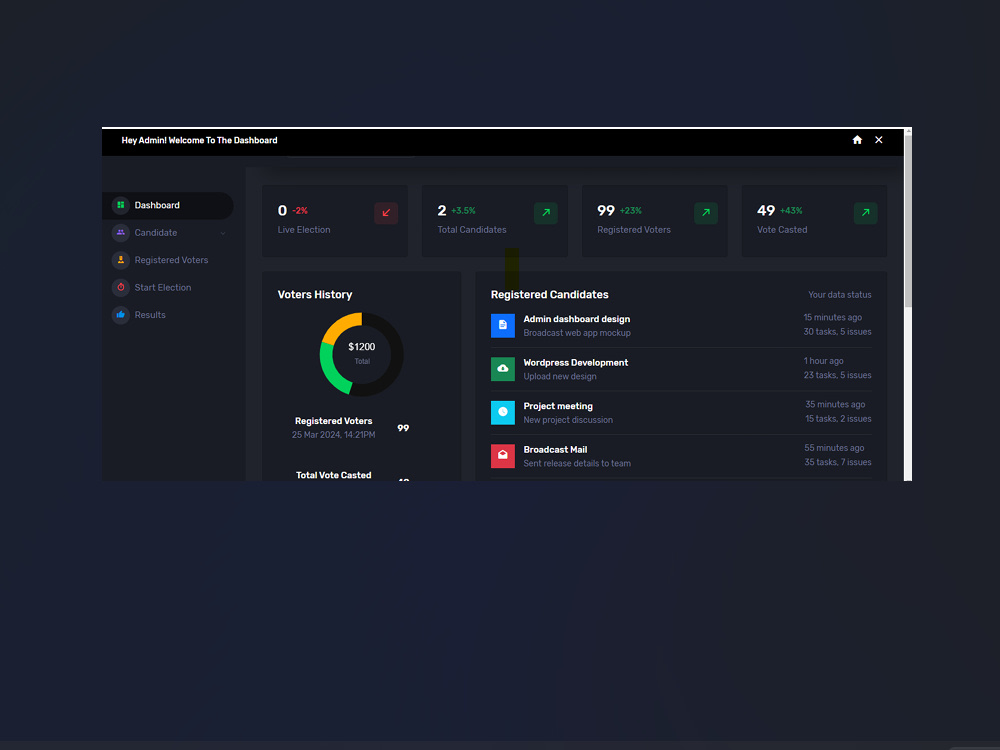The height and width of the screenshot is (750, 1000).
Task: Click the red down arrow on Live Election card
Action: (x=386, y=212)
